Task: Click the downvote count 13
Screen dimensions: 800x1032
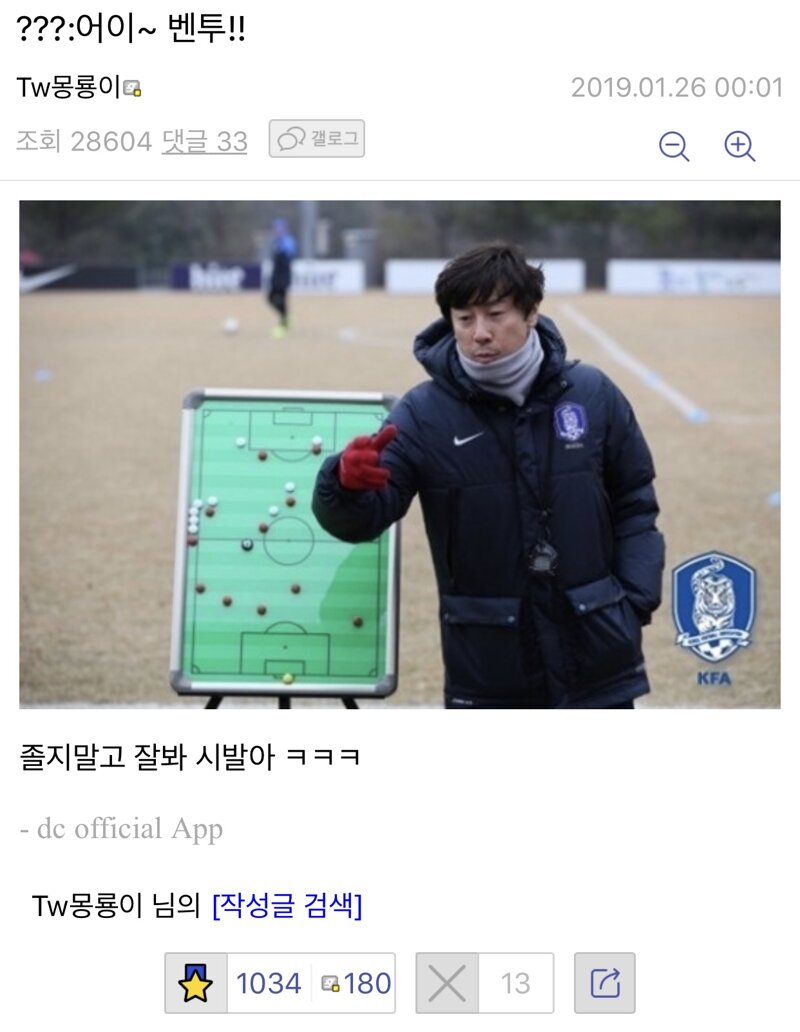Action: click(x=515, y=984)
